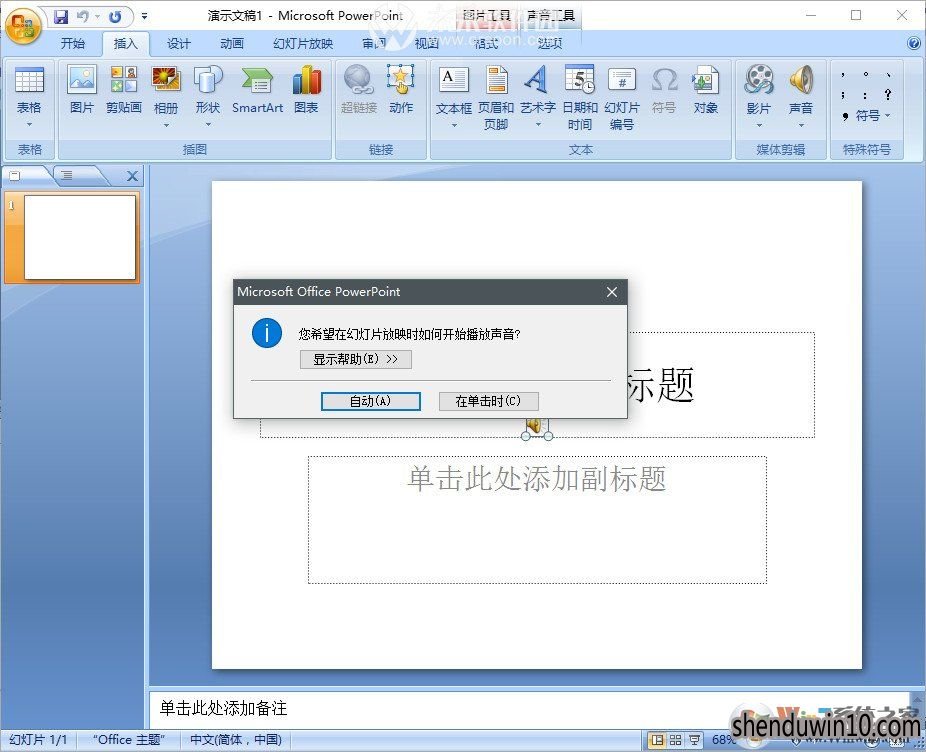The height and width of the screenshot is (752, 926).
Task: Choose 自动(A) in the sound dialog
Action: pyautogui.click(x=371, y=401)
